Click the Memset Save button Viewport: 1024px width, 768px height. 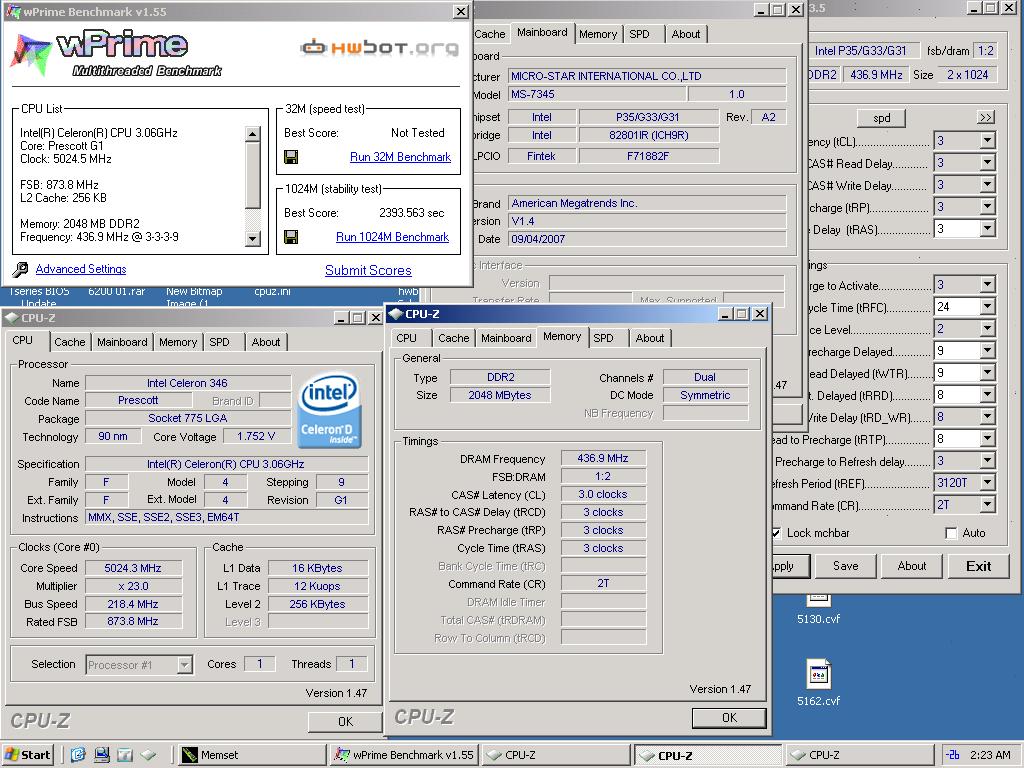tap(846, 566)
